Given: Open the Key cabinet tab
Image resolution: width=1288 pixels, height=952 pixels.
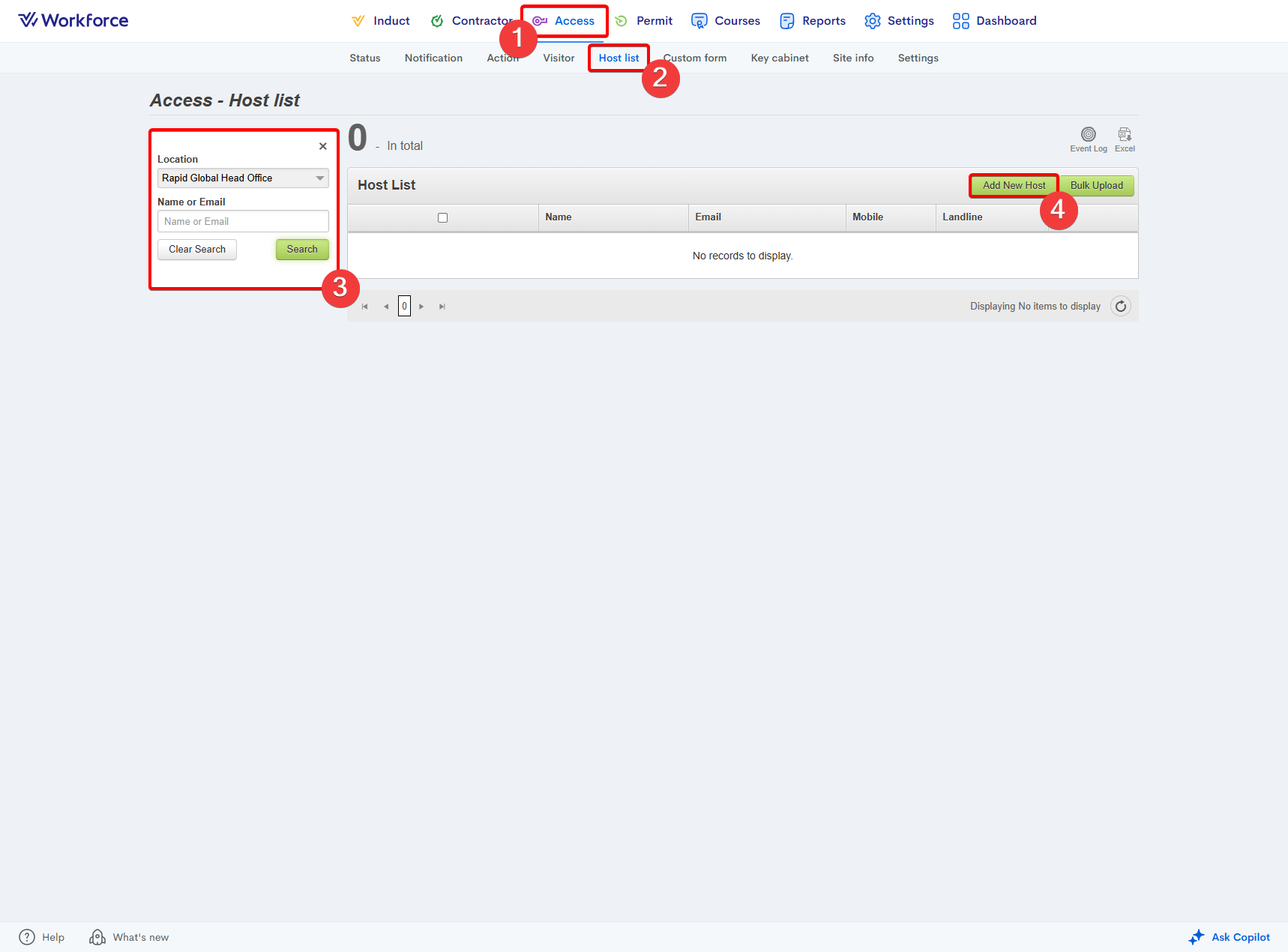Looking at the screenshot, I should coord(779,58).
